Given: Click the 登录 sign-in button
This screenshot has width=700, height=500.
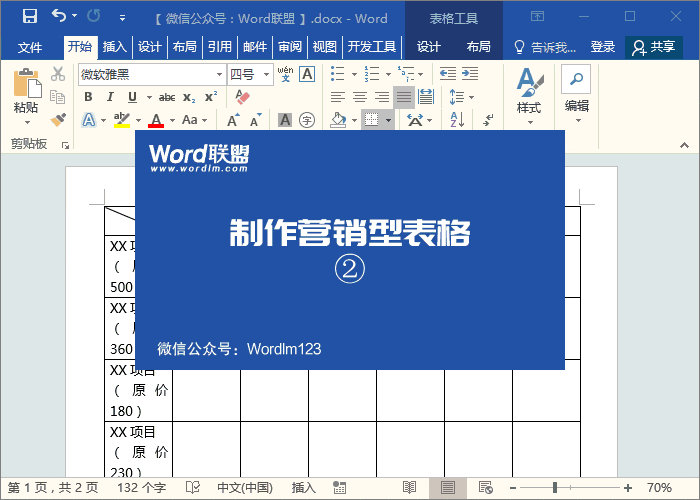Looking at the screenshot, I should coord(603,47).
